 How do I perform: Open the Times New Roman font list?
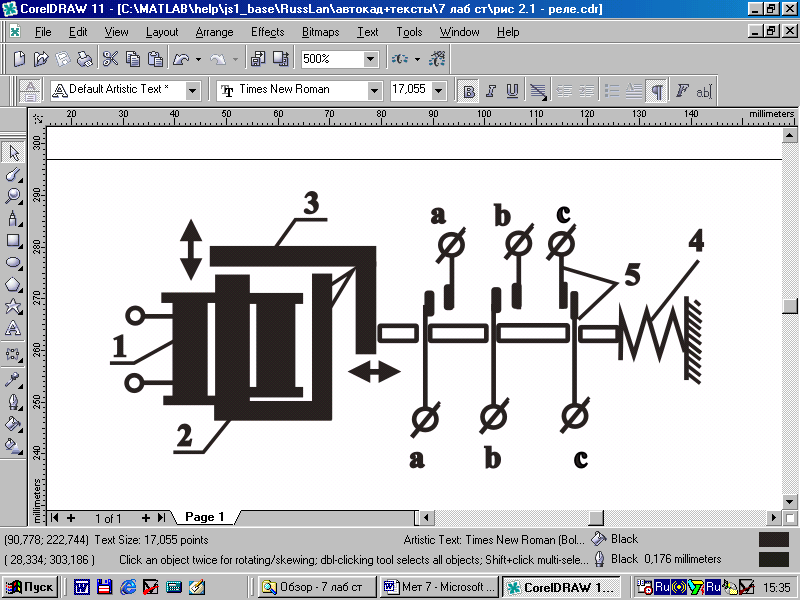coord(374,91)
